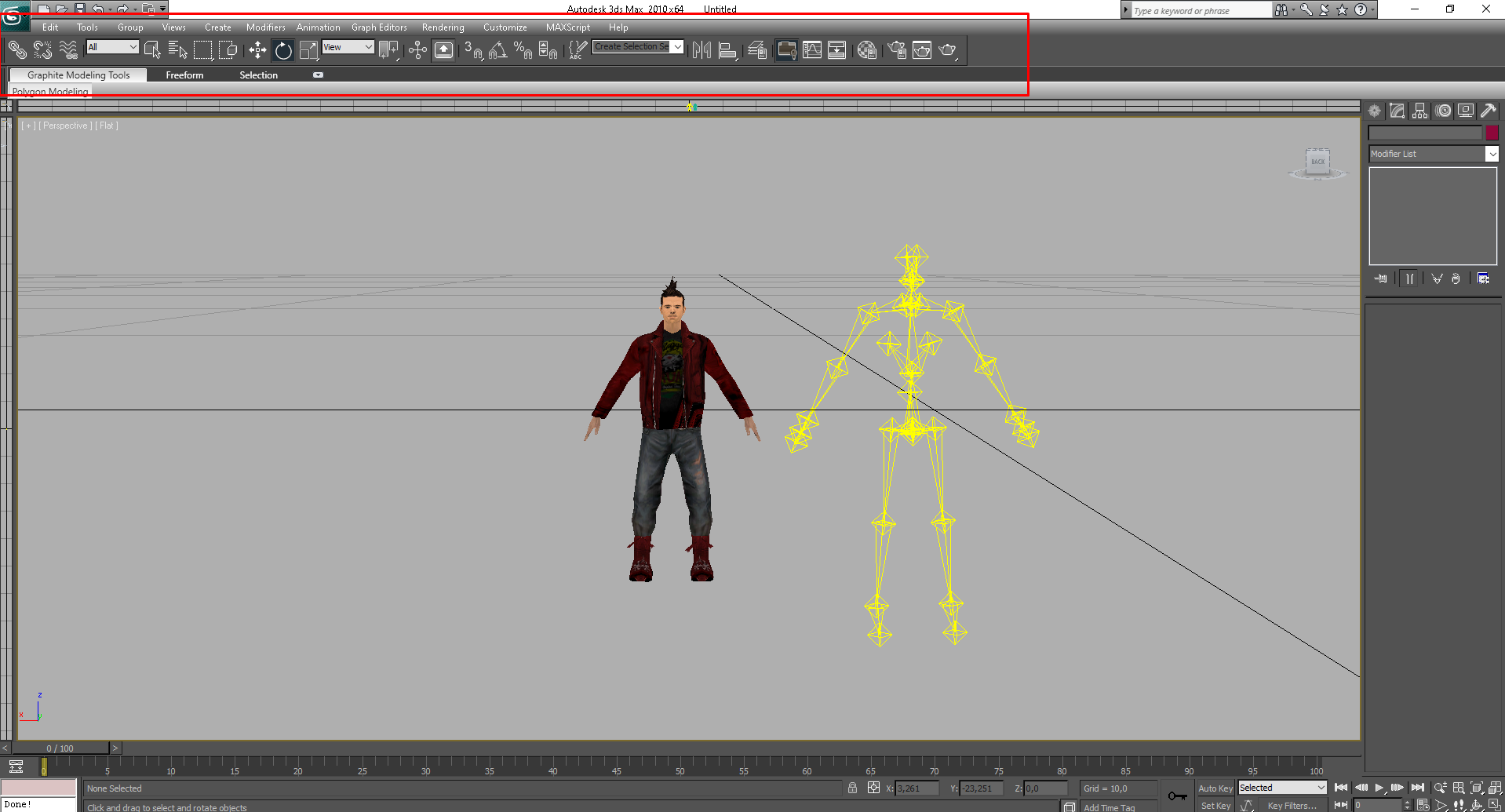
Task: Toggle Auto Key animation mode
Action: [1215, 788]
